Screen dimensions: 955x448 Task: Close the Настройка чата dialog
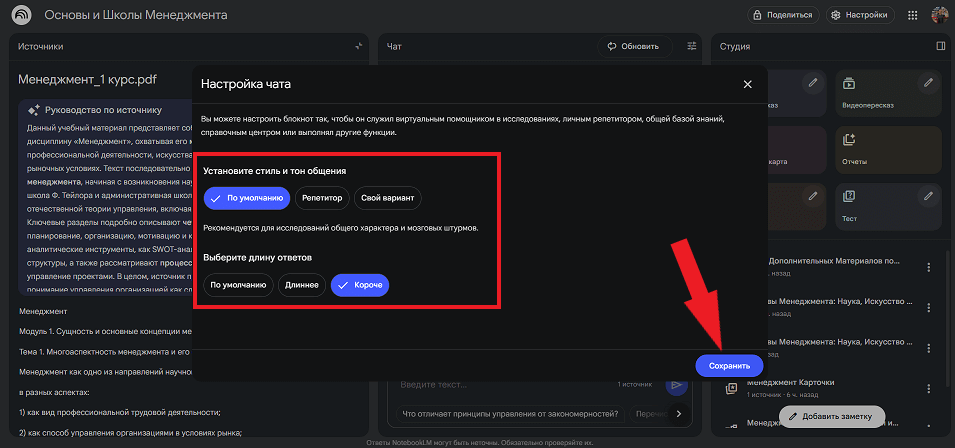click(x=748, y=84)
